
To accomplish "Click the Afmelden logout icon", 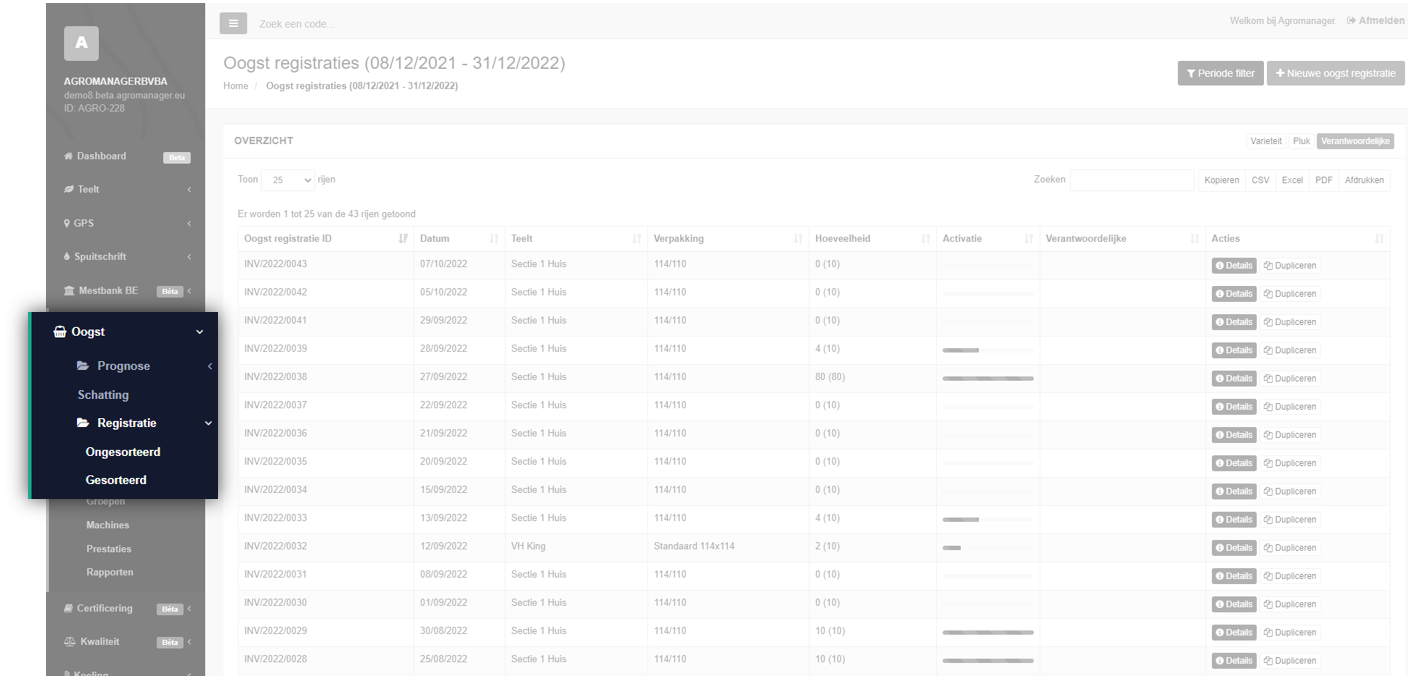I will (1351, 21).
